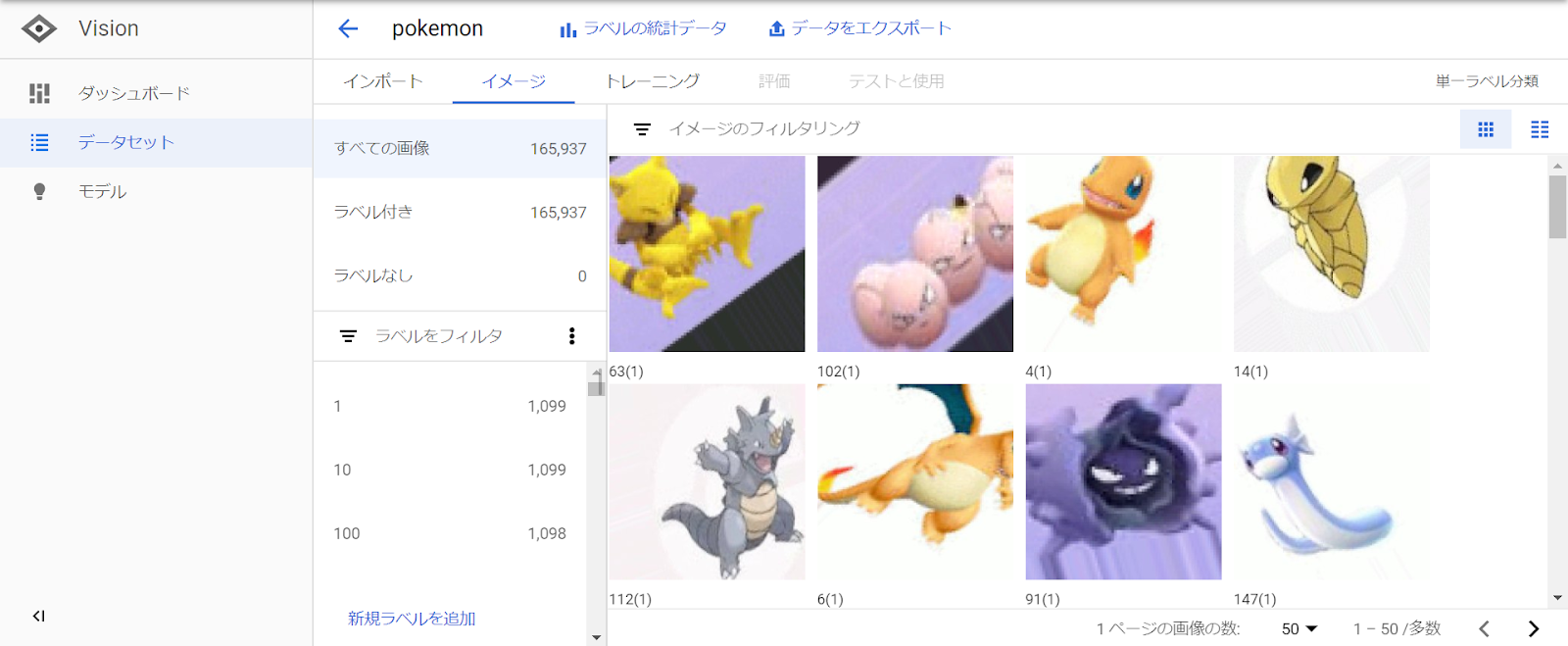Go to previous page of images
Screen dimensions: 1568x646
pyautogui.click(x=1484, y=628)
